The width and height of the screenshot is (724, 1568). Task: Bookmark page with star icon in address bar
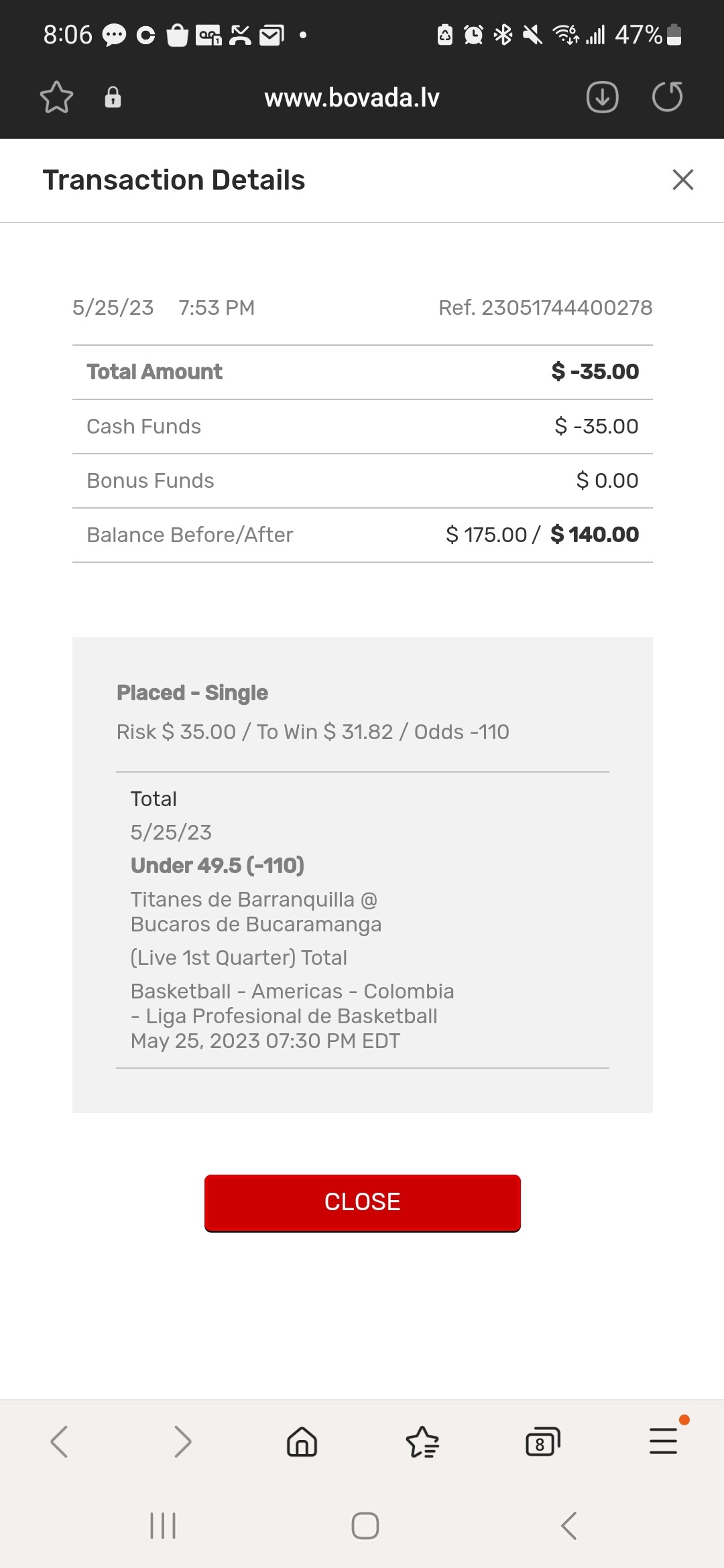click(56, 97)
